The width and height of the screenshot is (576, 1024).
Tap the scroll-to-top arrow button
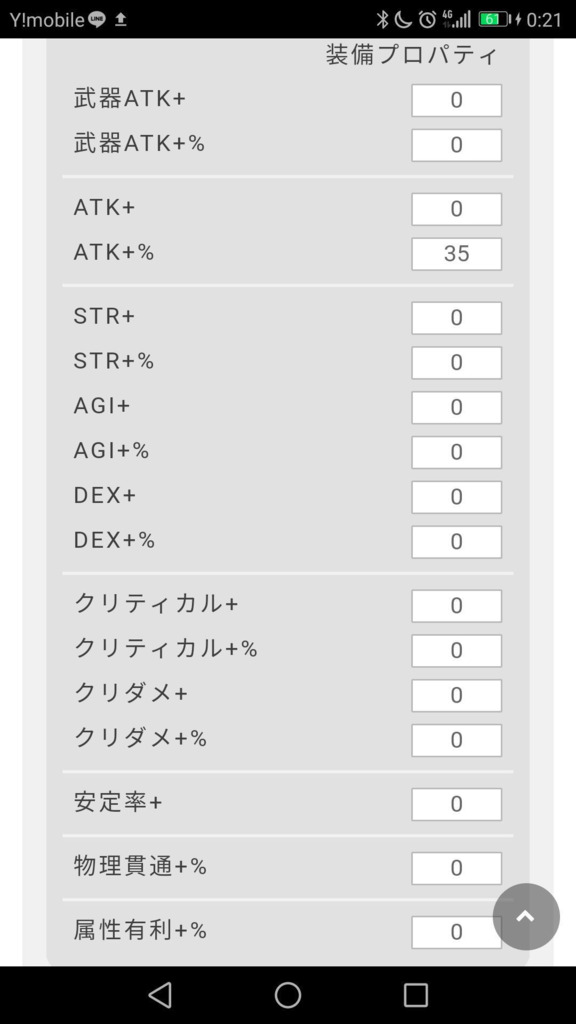(x=526, y=916)
